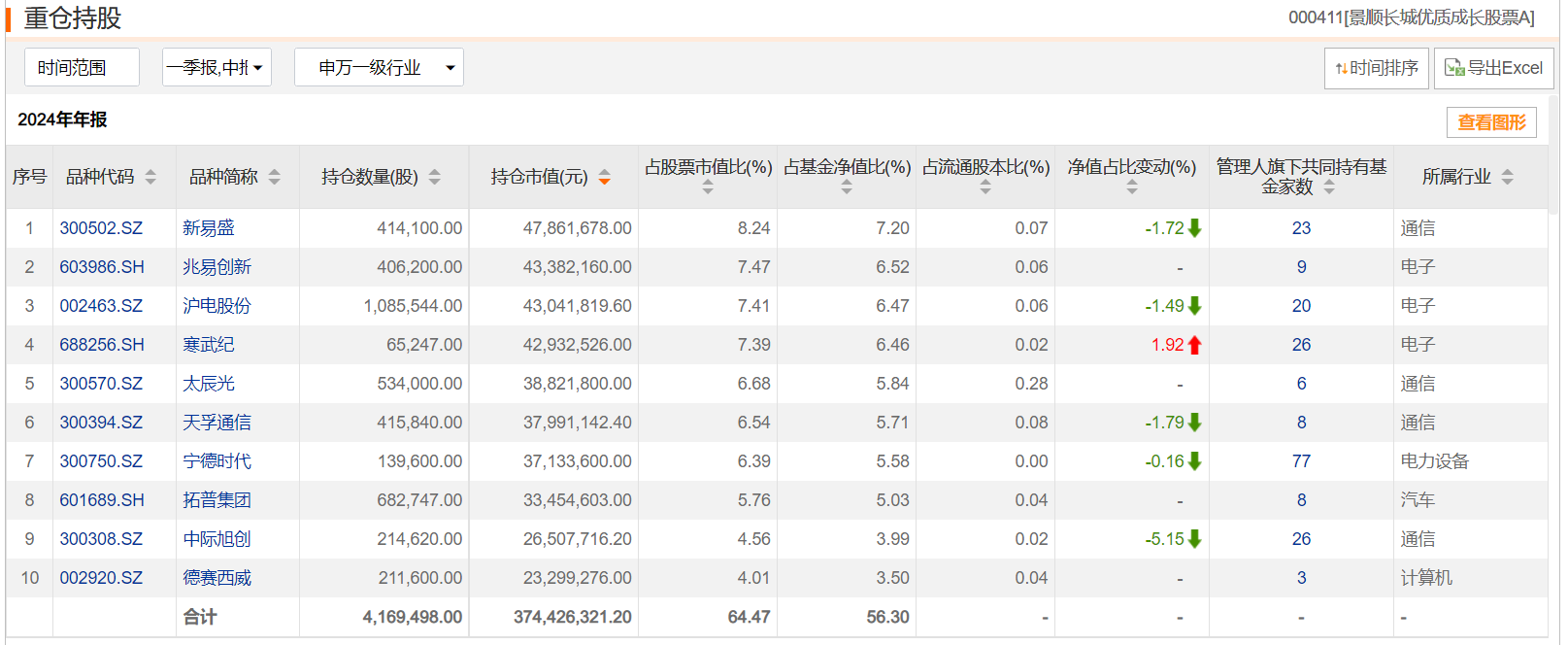Screen dimensions: 1568x645
Task: Open stock code 300394.SZ
Action: [101, 423]
